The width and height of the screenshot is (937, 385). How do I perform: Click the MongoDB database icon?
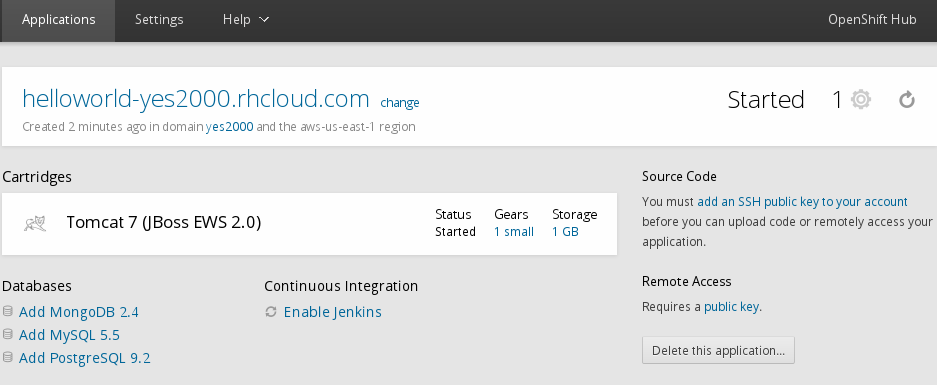click(8, 311)
